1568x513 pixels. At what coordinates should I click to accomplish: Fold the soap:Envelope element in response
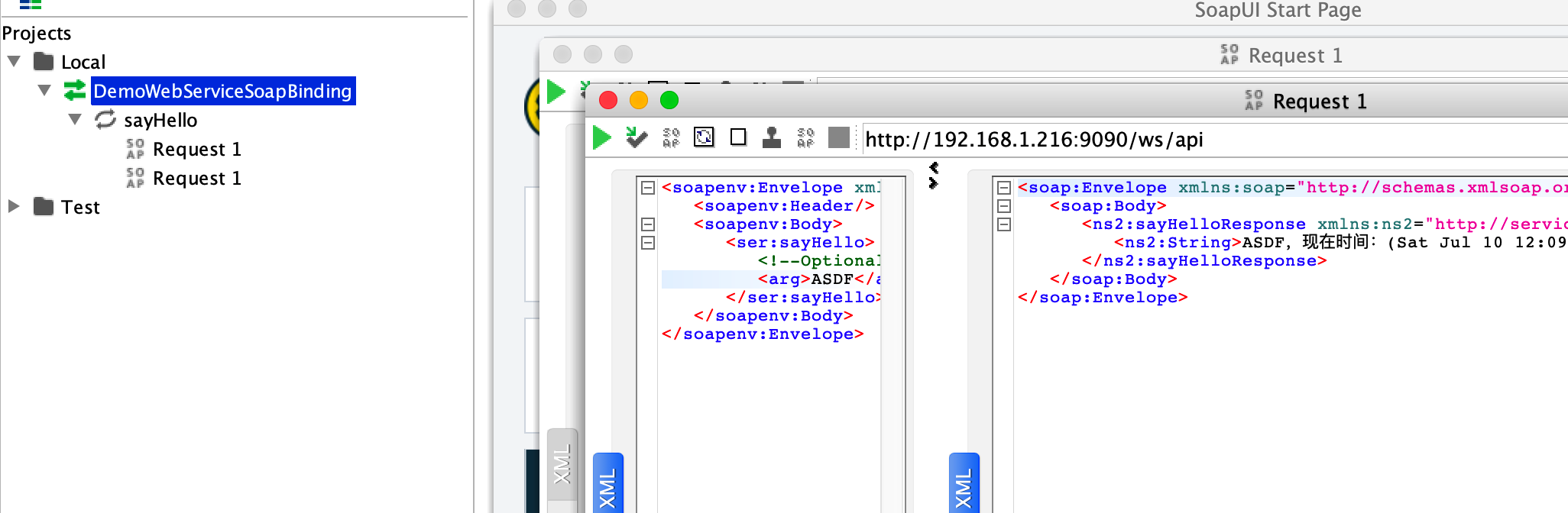pyautogui.click(x=1004, y=188)
